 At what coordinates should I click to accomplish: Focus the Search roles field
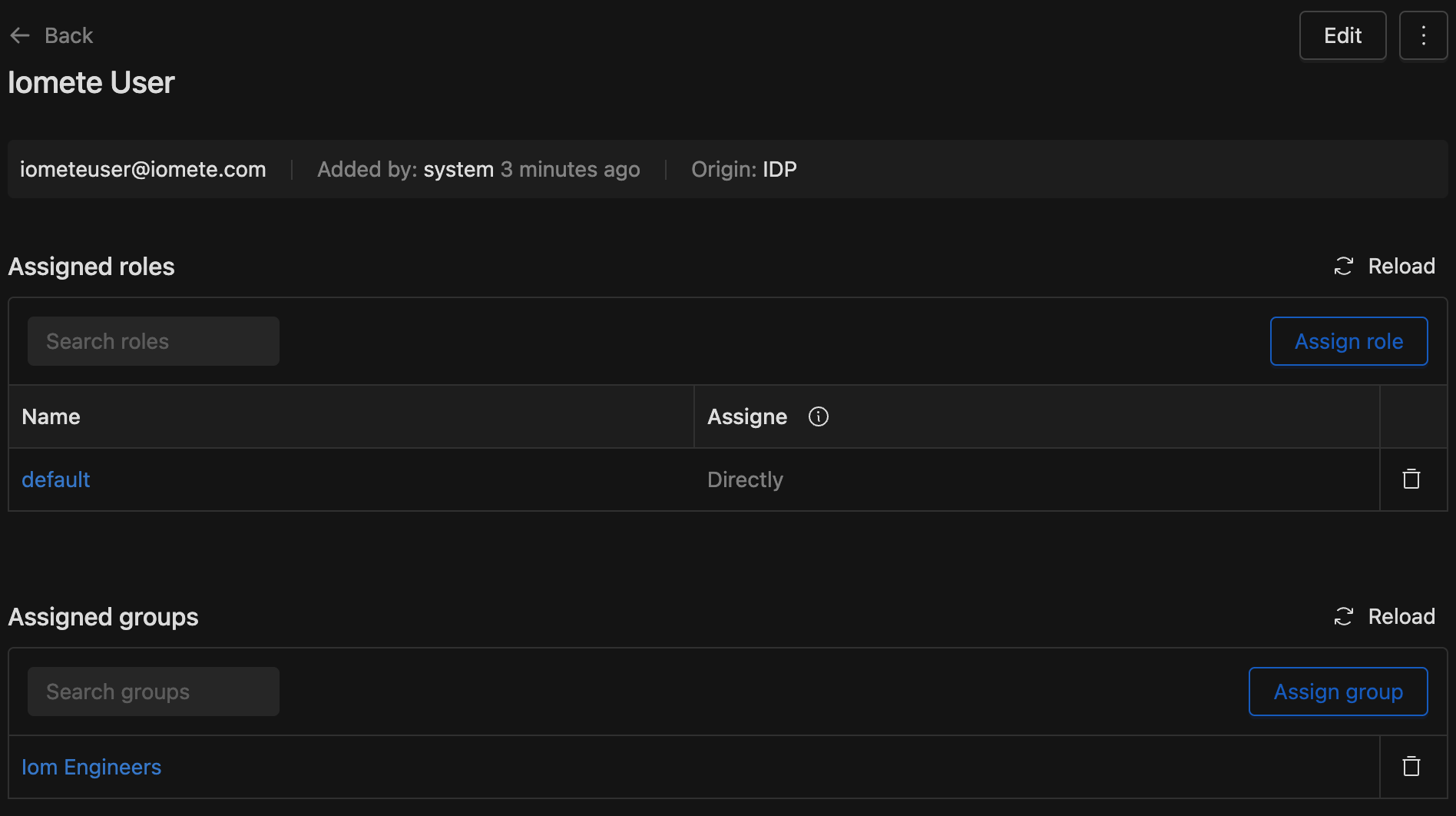154,341
